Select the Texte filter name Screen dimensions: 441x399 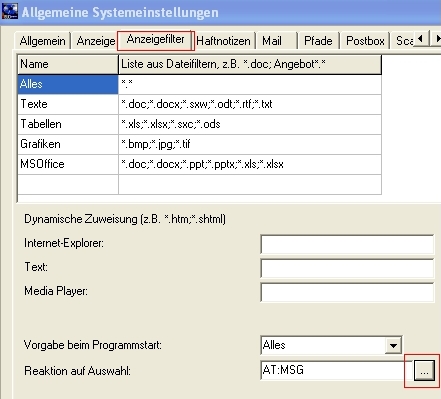pos(68,104)
